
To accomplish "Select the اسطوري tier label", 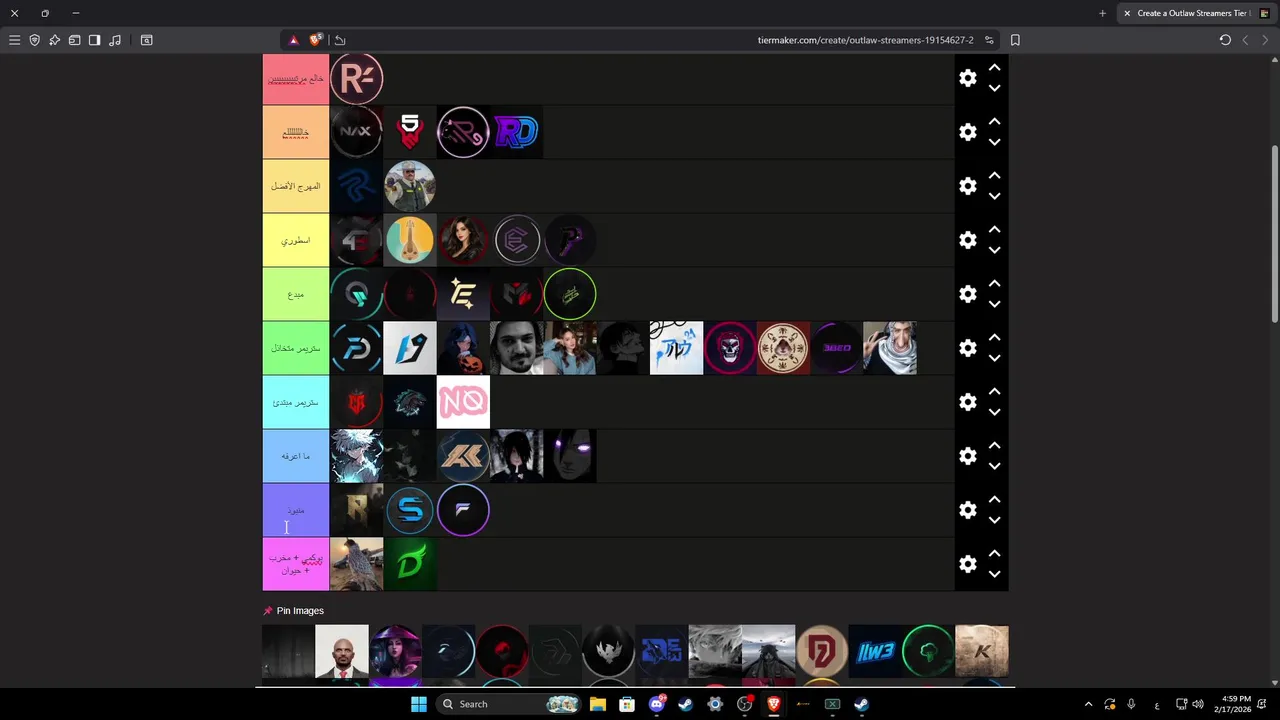I will pyautogui.click(x=296, y=240).
